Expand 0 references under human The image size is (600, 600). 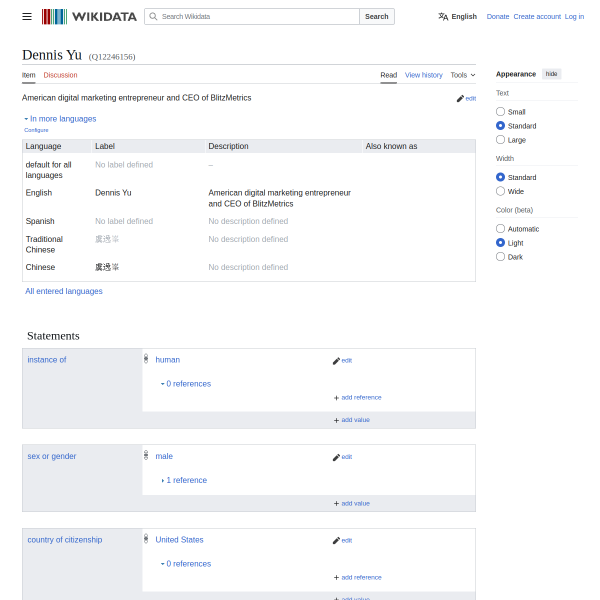(x=186, y=384)
